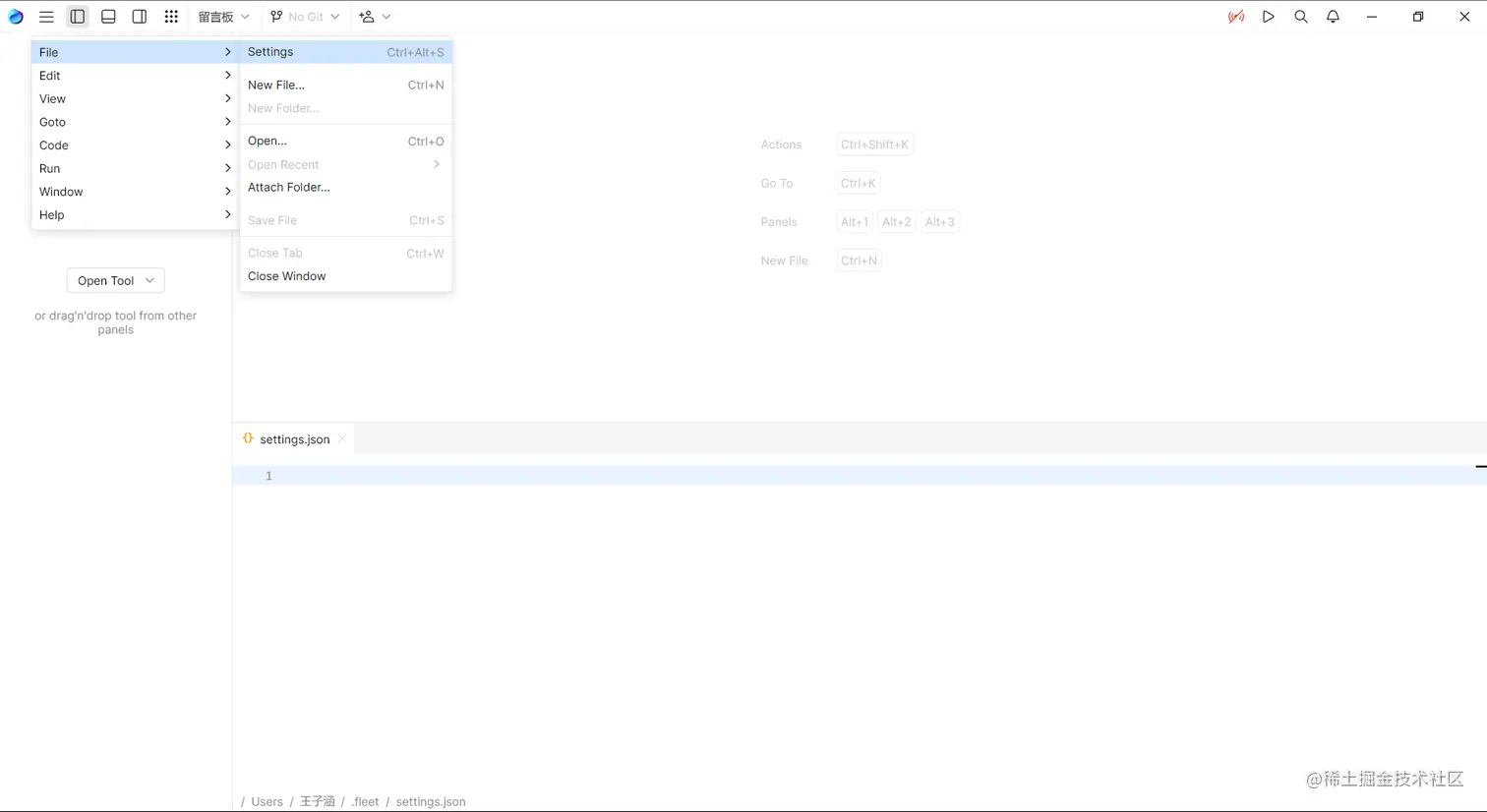Open the notifications bell icon
The height and width of the screenshot is (812, 1487).
click(1334, 17)
